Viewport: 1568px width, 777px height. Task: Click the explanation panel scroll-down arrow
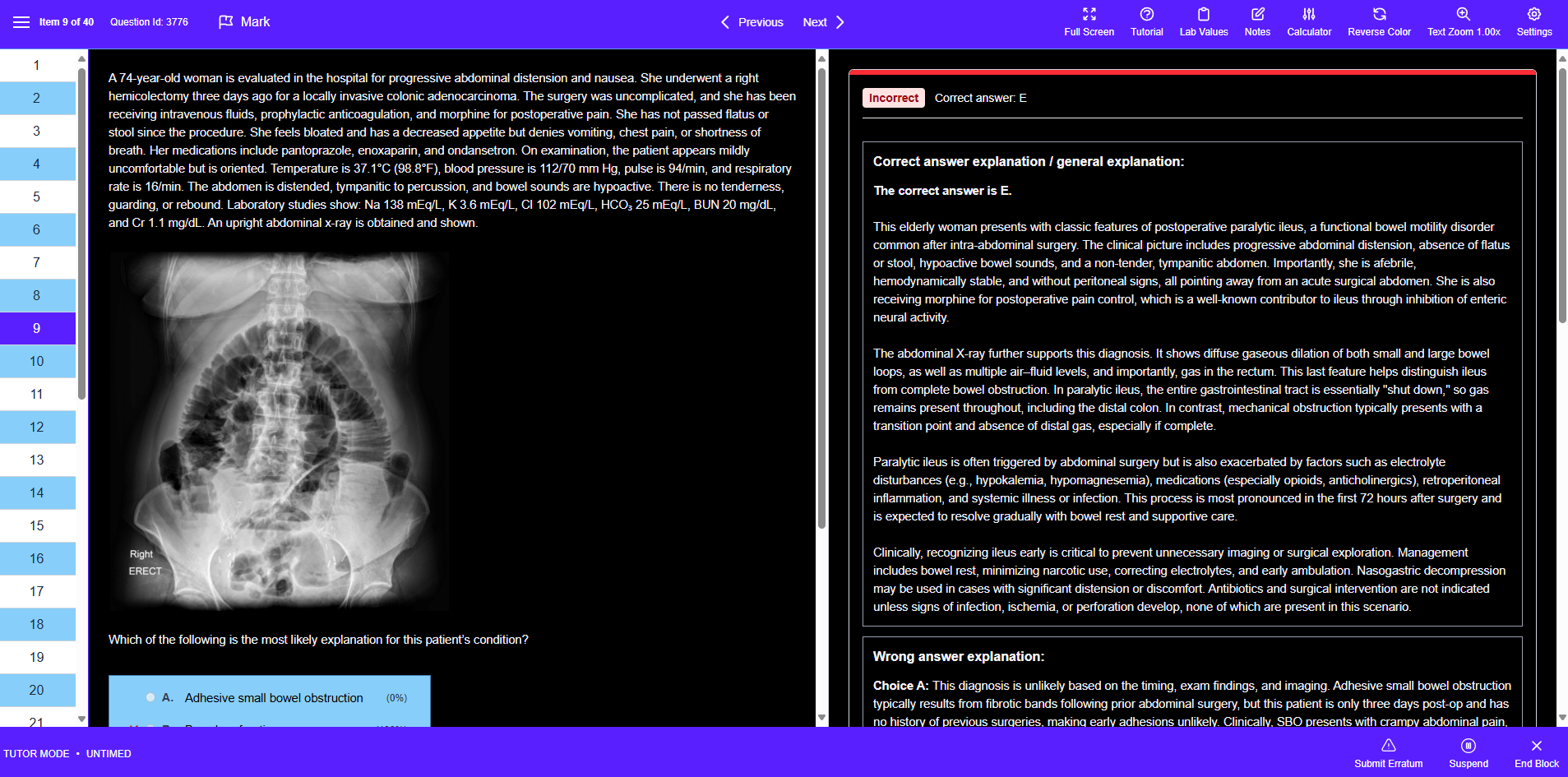tap(1562, 718)
